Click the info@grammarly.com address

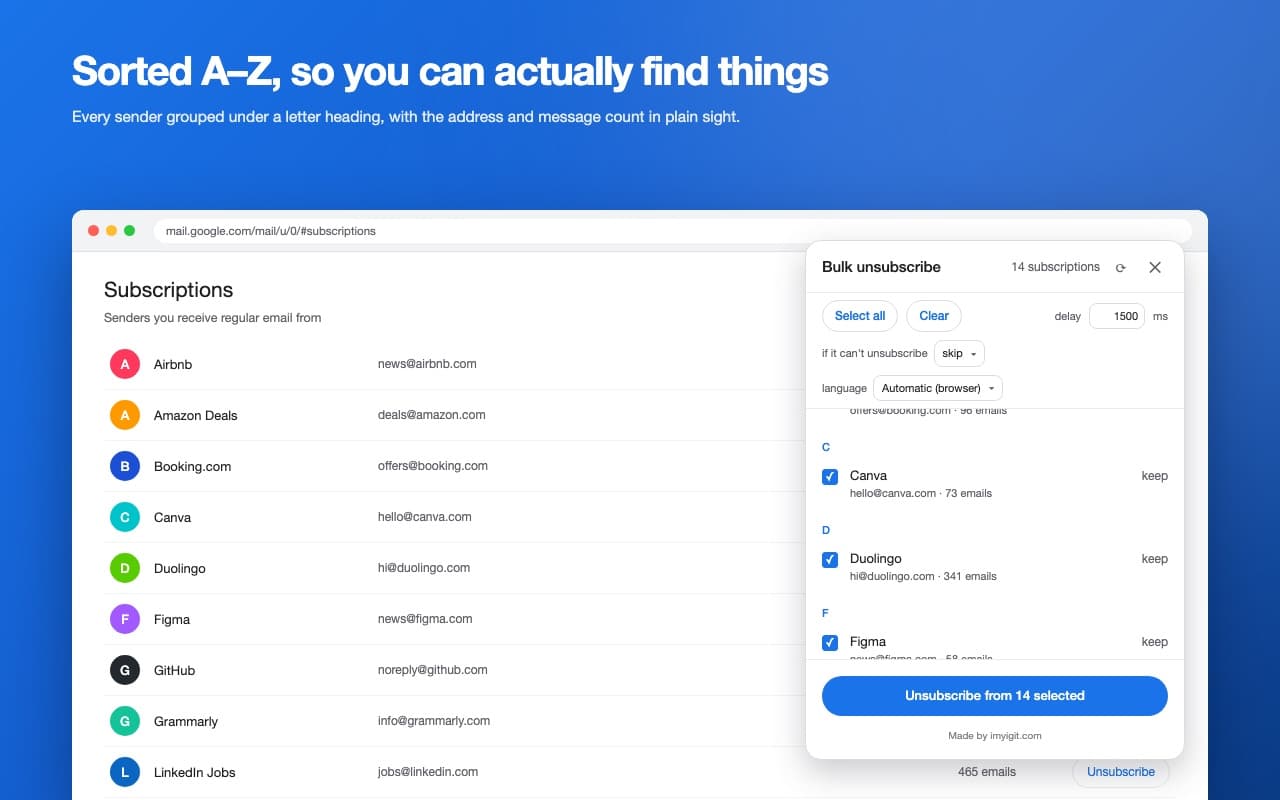pyautogui.click(x=434, y=721)
